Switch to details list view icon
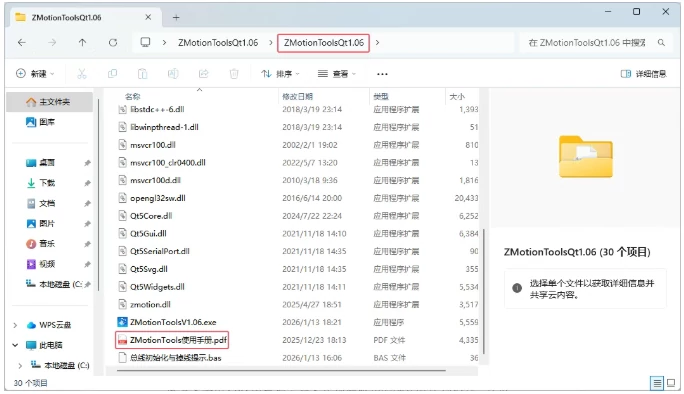The width and height of the screenshot is (684, 394). [657, 383]
